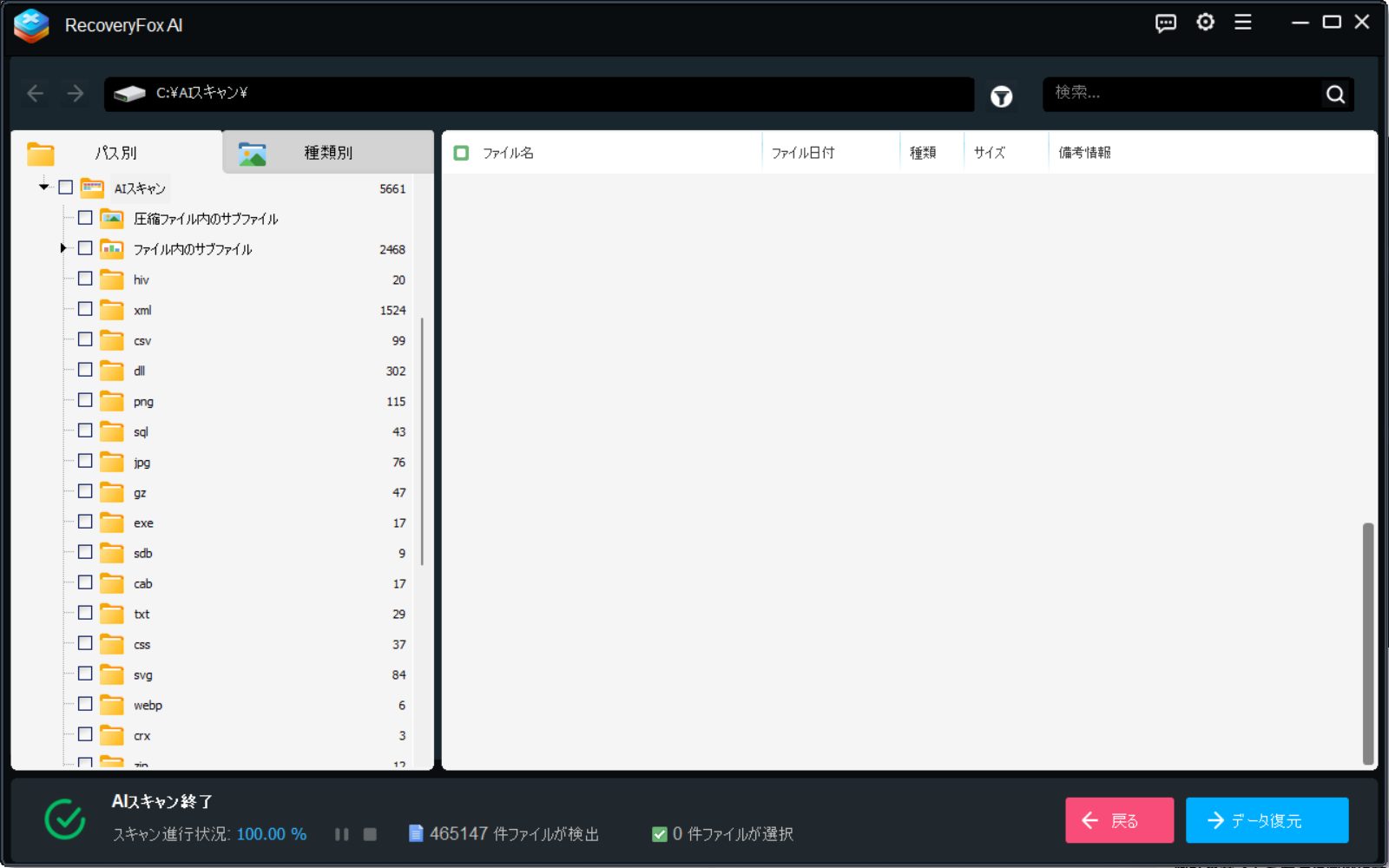
Task: Select the webp folder label
Action: click(x=148, y=706)
